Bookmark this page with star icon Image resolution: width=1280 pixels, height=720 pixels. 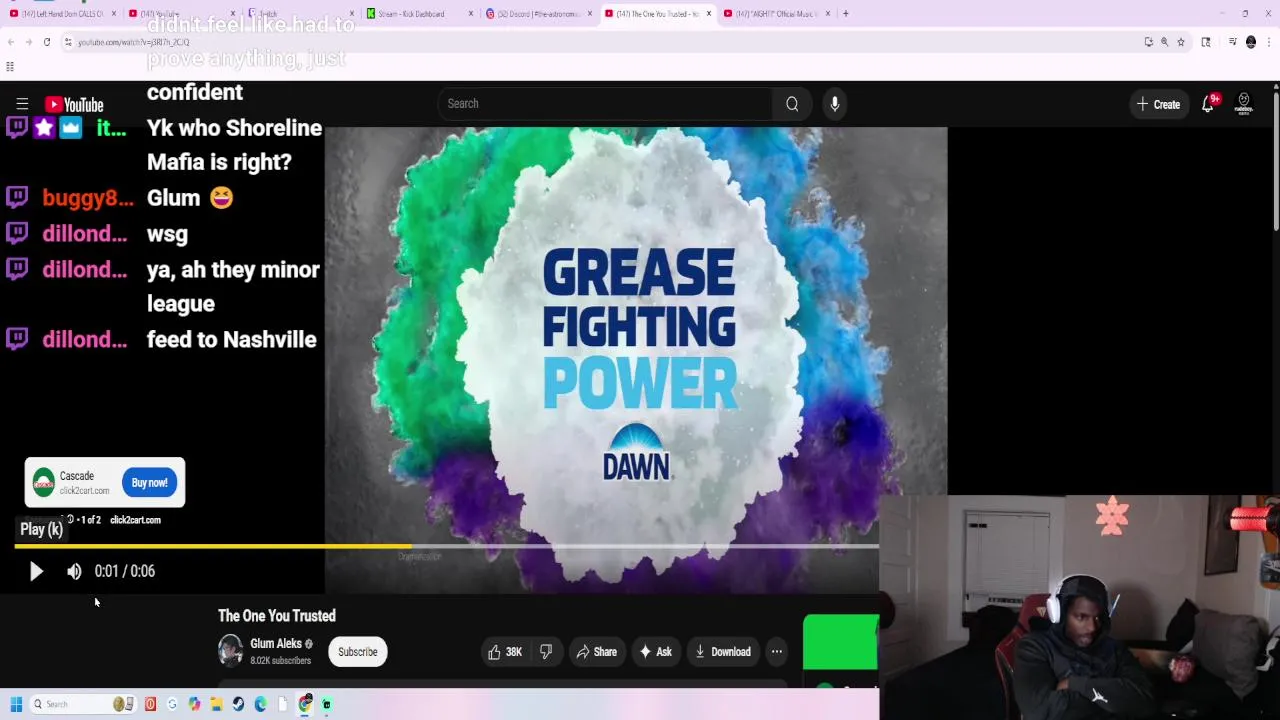click(x=1181, y=42)
